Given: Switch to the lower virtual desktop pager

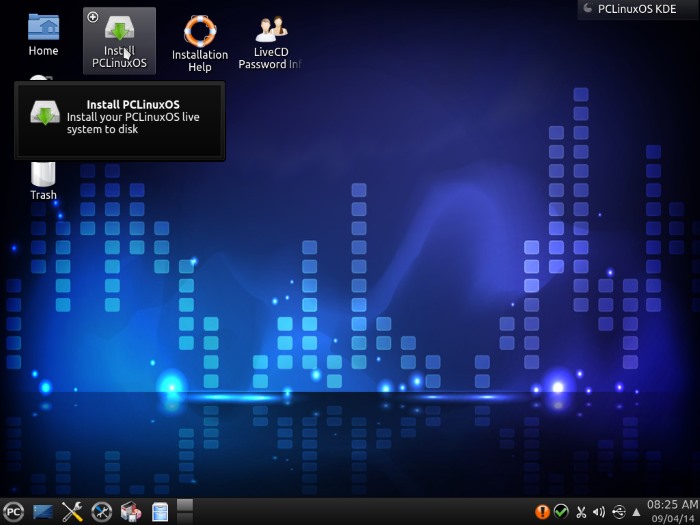Looking at the screenshot, I should pos(185,518).
